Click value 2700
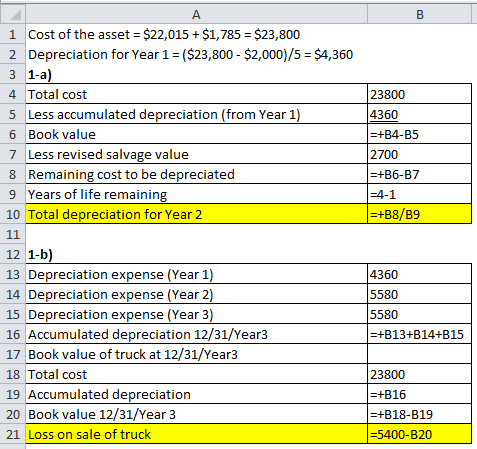477x449 pixels. tap(420, 154)
